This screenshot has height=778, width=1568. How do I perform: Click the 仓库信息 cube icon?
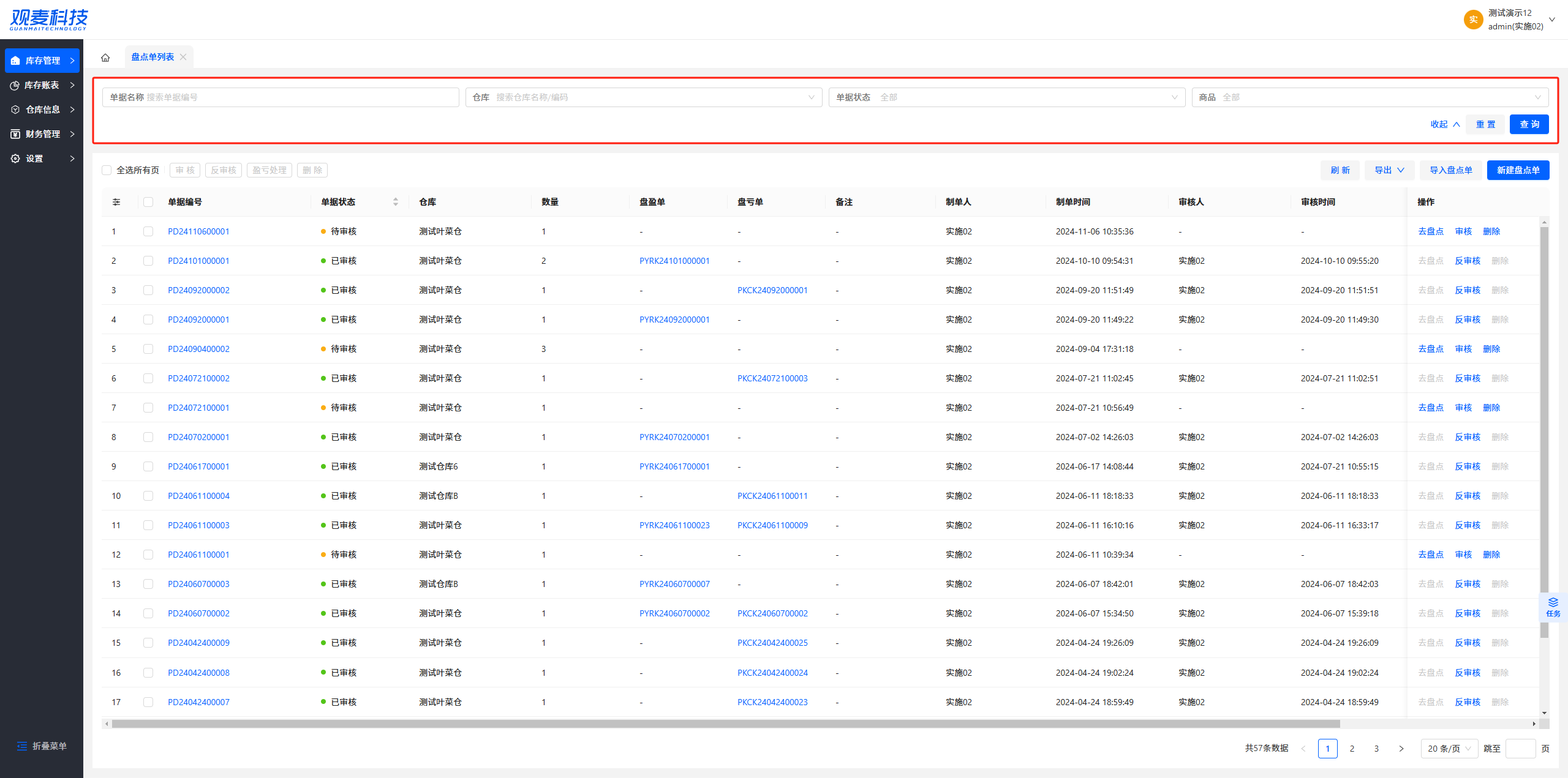15,110
